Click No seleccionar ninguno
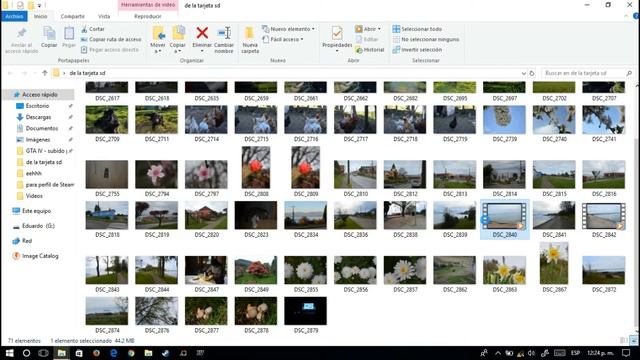The width and height of the screenshot is (640, 360). click(426, 39)
